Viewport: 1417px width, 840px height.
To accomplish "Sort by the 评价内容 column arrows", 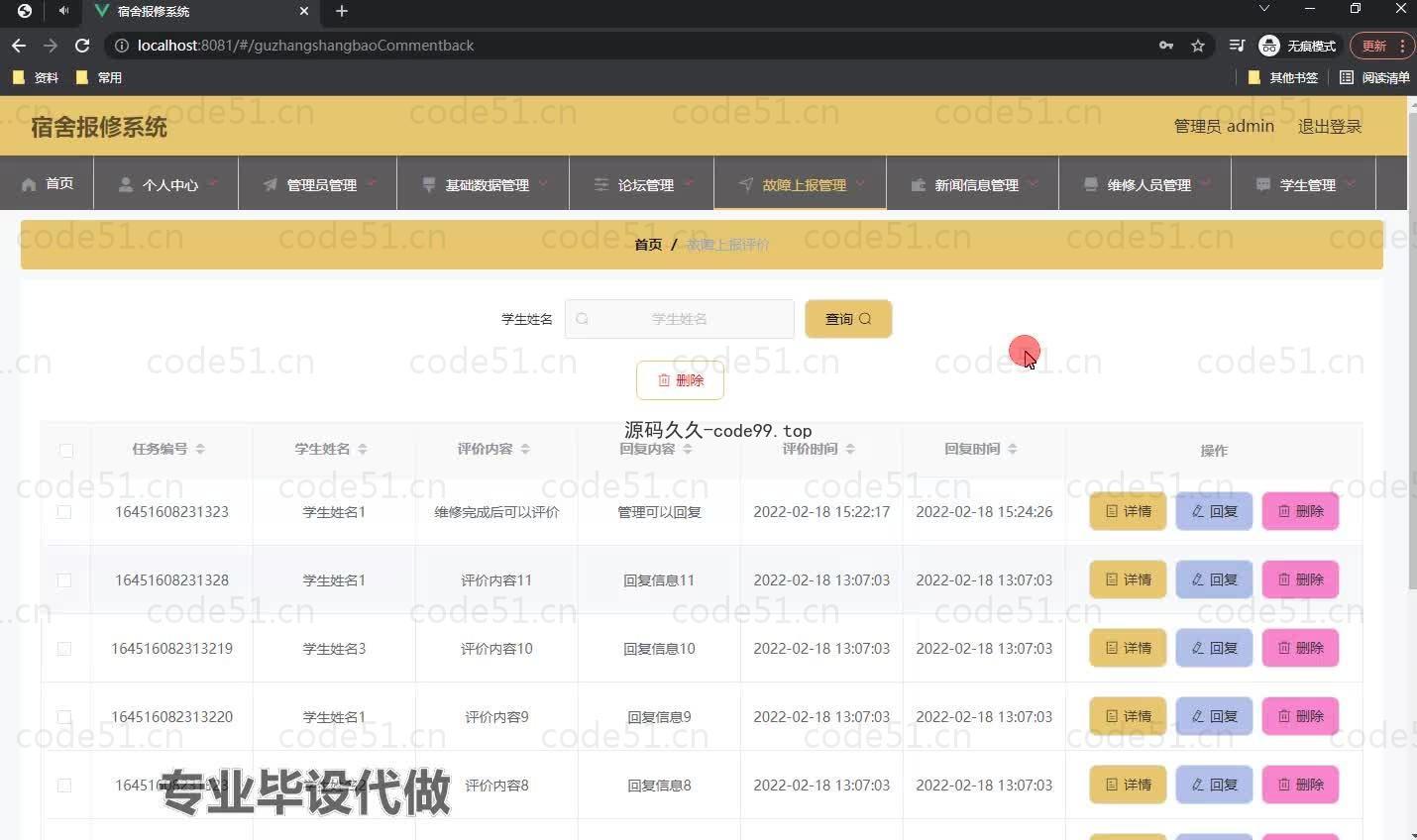I will point(525,449).
